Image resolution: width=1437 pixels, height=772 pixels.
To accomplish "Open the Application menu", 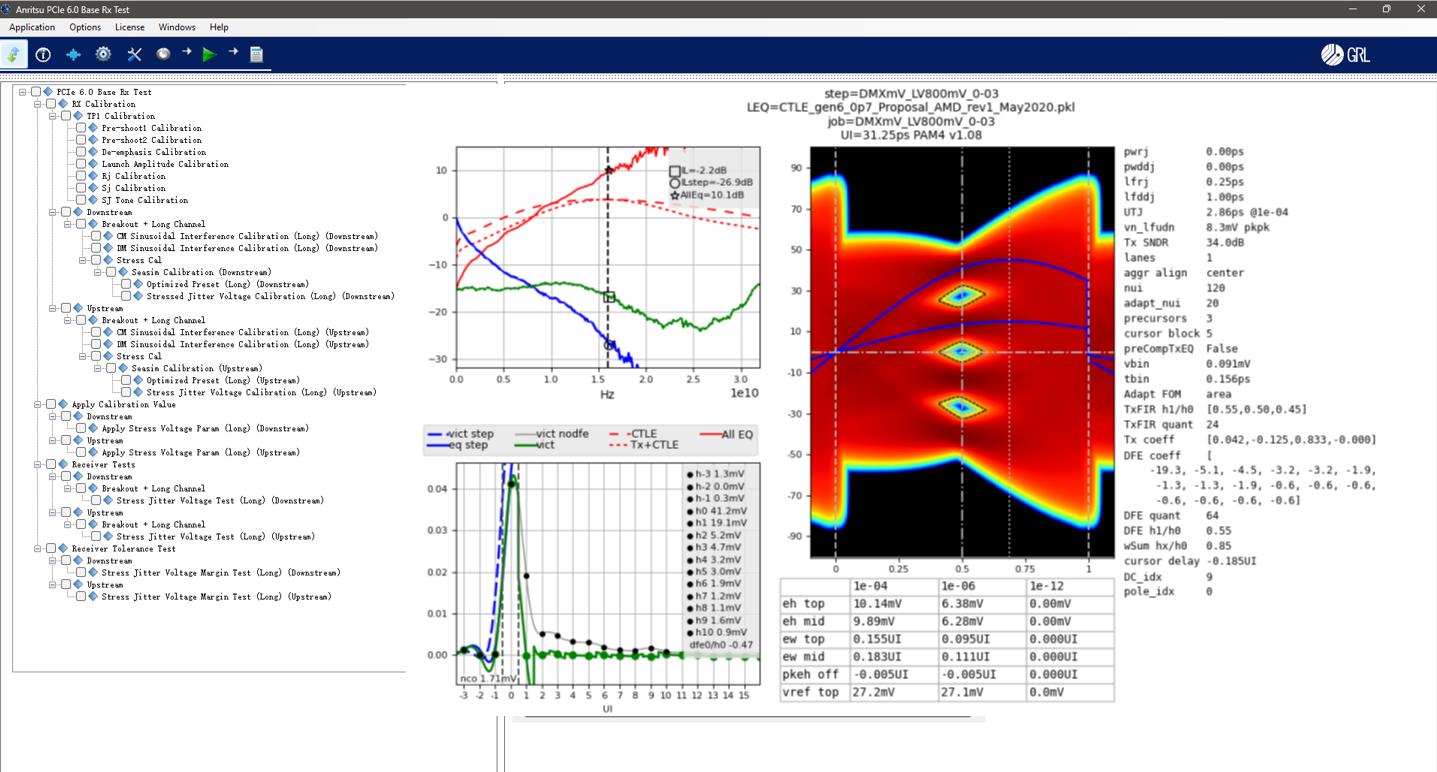I will click(32, 27).
